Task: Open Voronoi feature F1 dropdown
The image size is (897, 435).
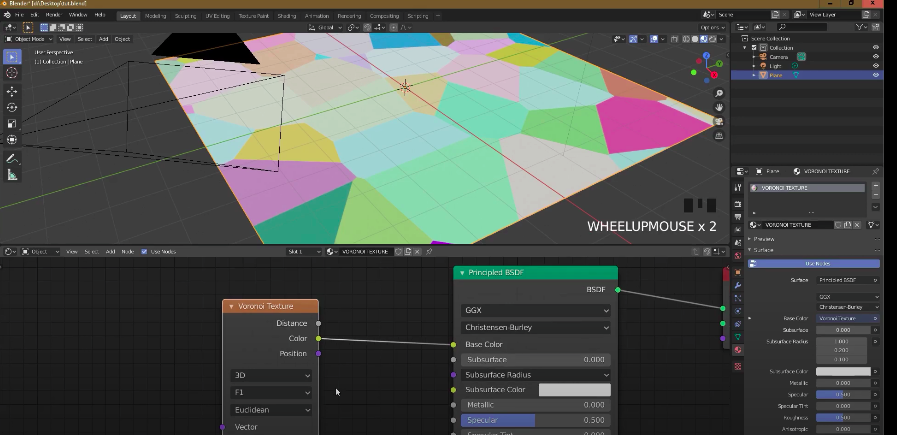Action: pos(272,393)
